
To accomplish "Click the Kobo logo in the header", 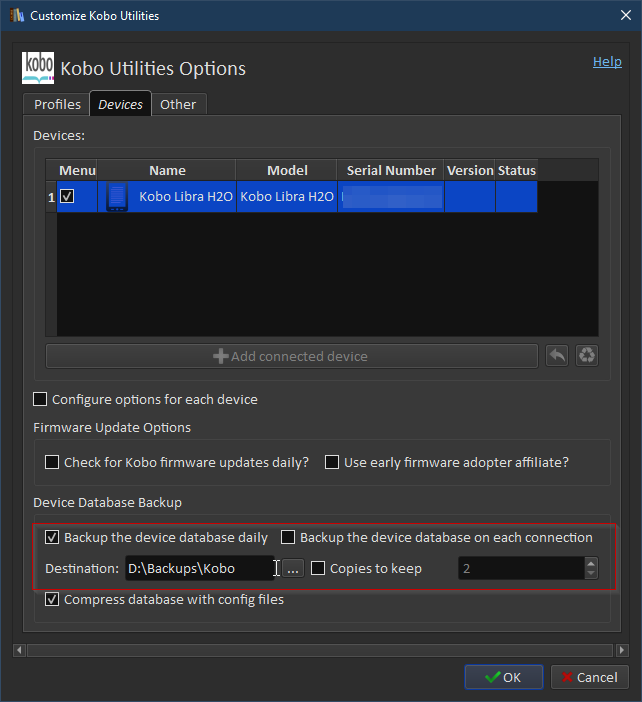I will [38, 68].
